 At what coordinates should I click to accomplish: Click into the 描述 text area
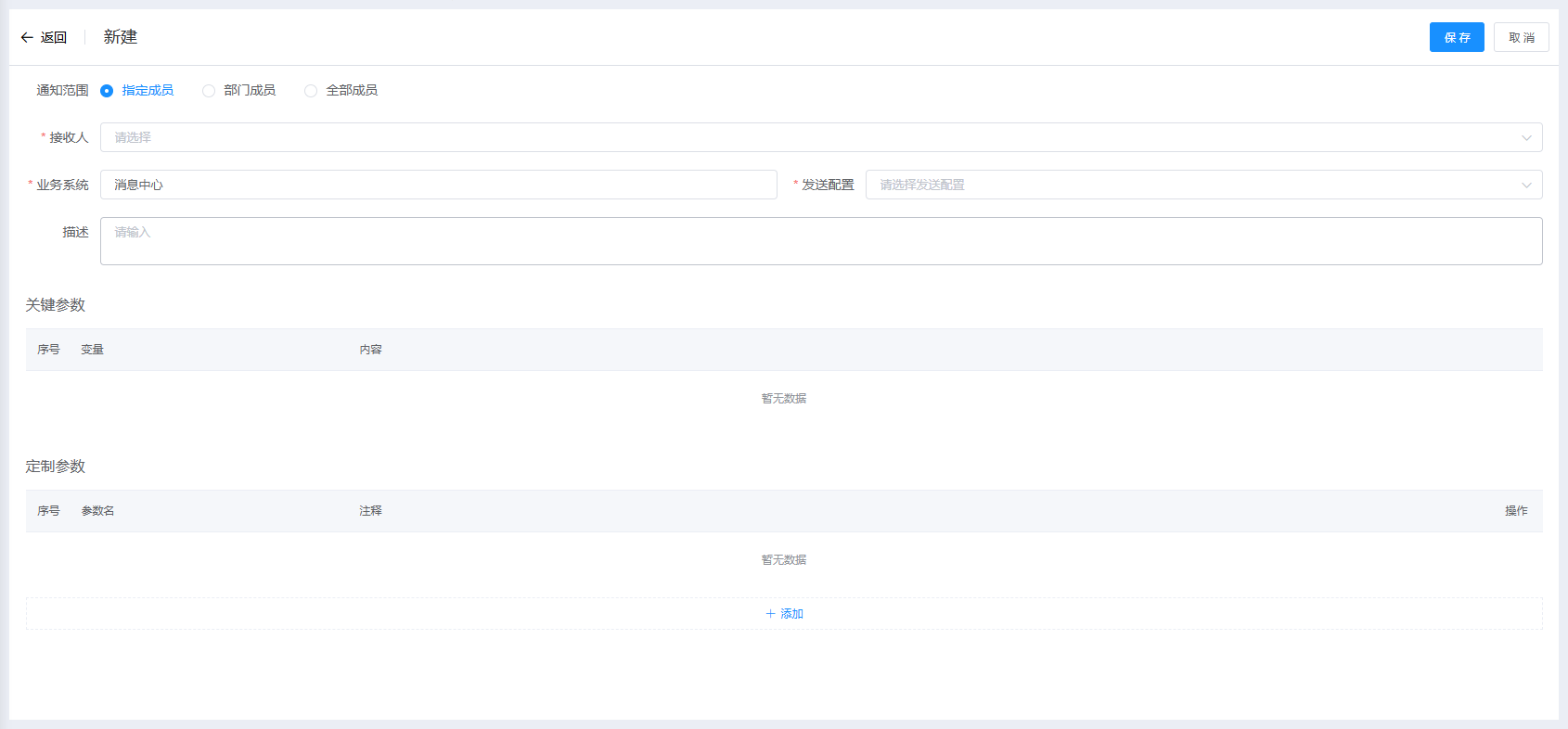point(820,241)
